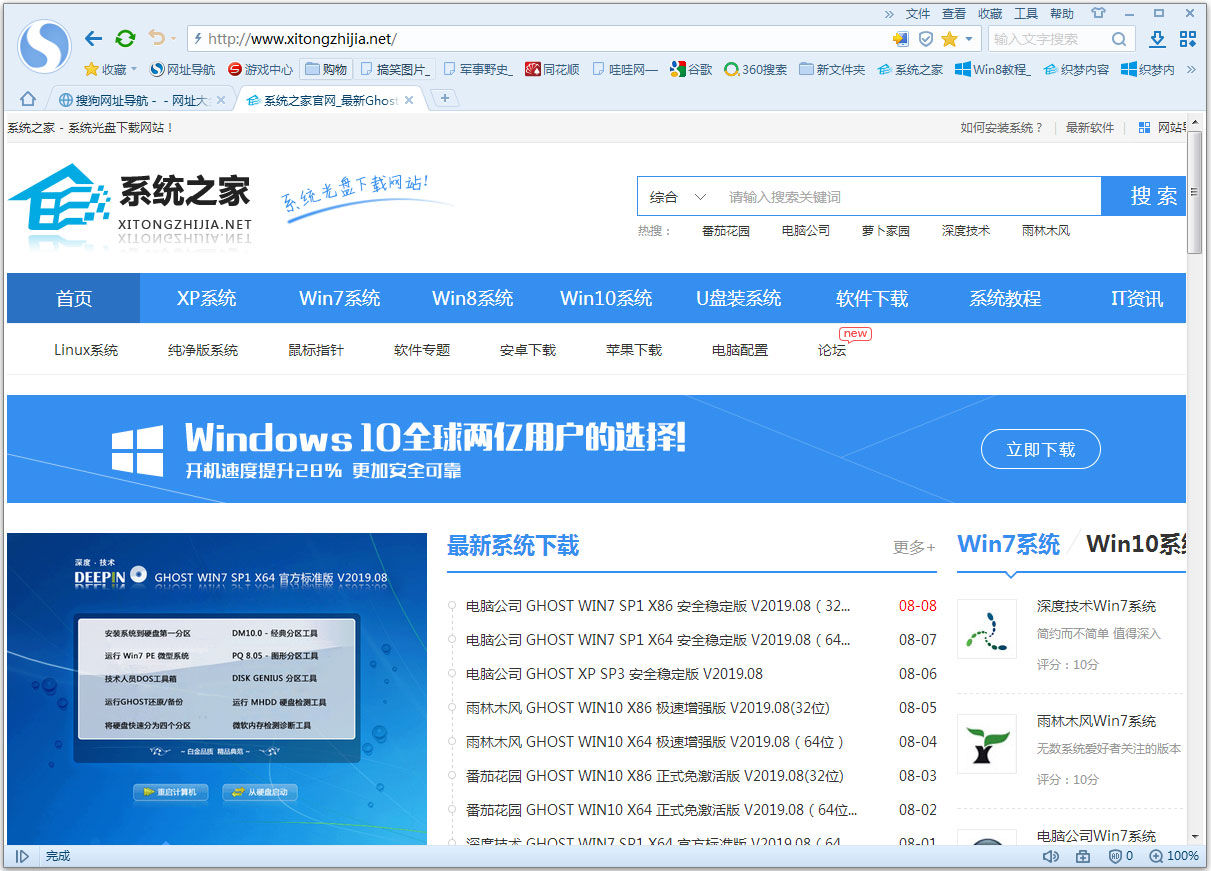Image resolution: width=1211 pixels, height=871 pixels.
Task: Star the current page as favorite
Action: (x=950, y=39)
